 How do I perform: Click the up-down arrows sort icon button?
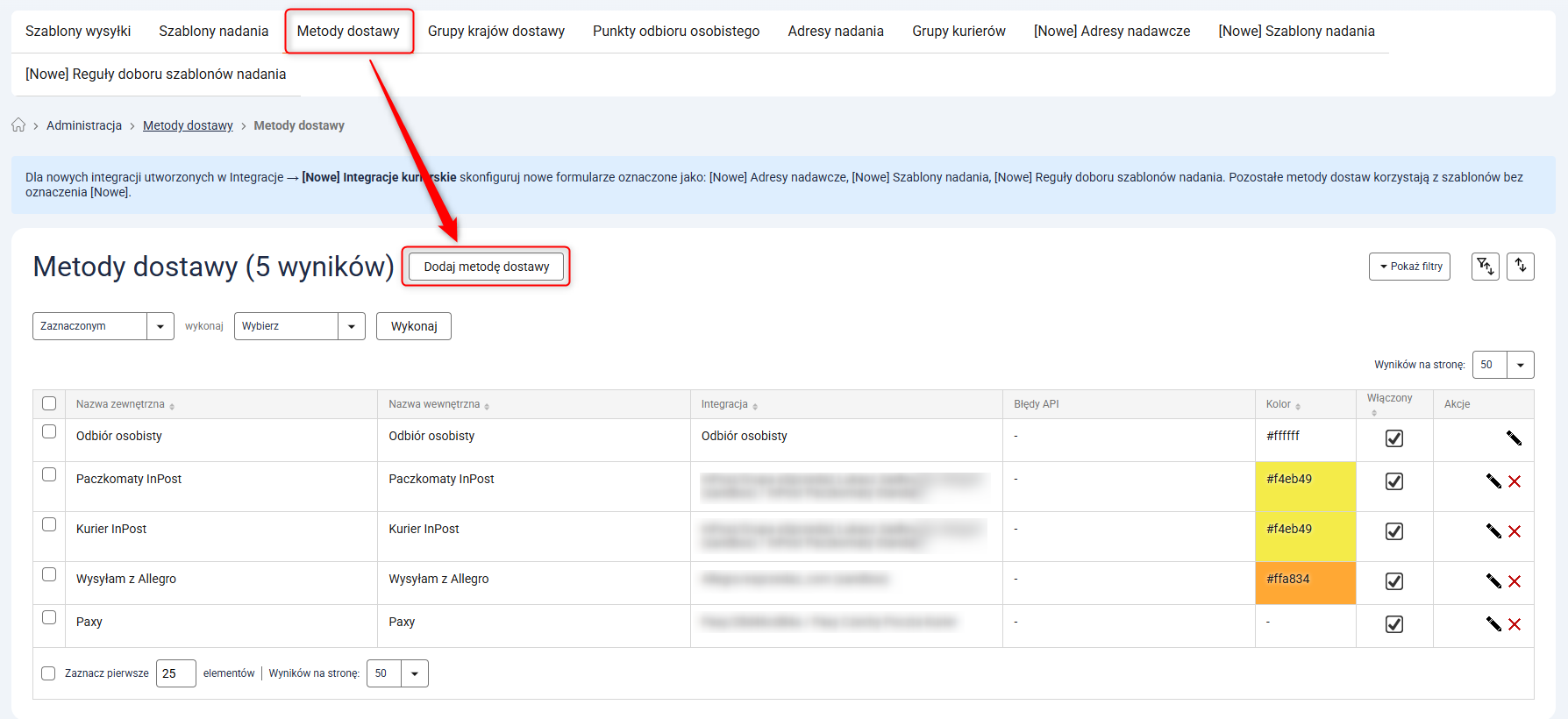(x=1521, y=267)
